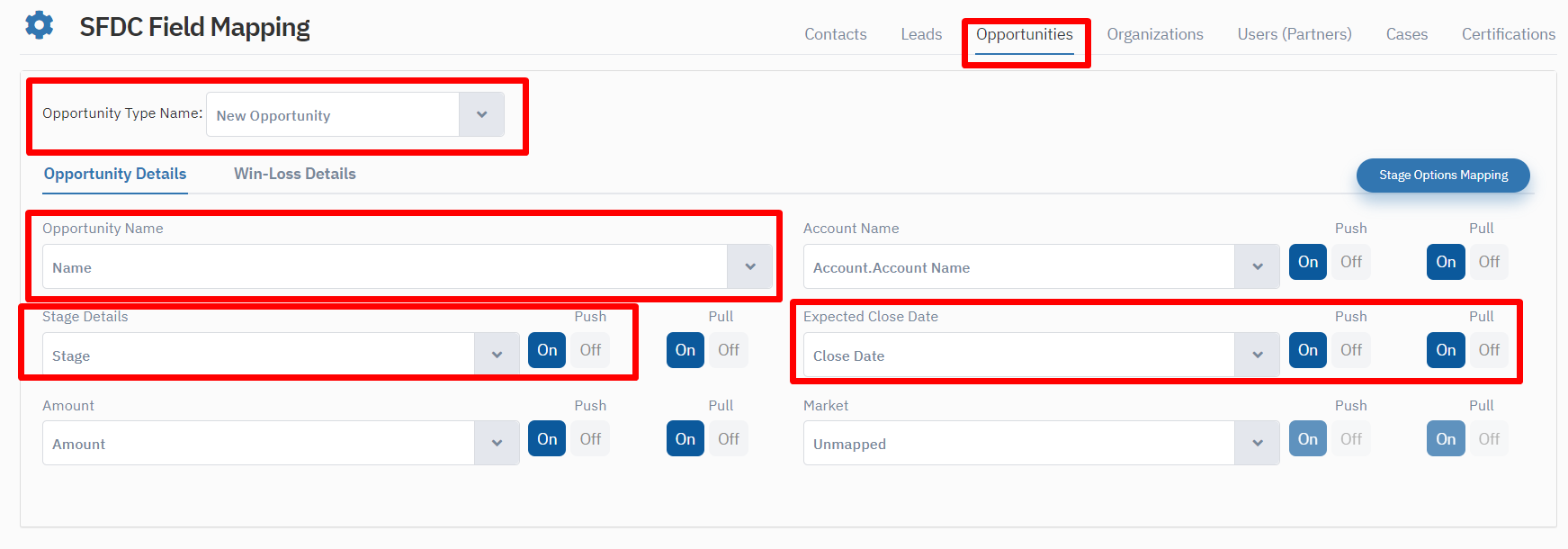Click the settings gear icon beside SFDC Field Mapping
Viewport: 1568px width, 549px height.
coord(40,25)
